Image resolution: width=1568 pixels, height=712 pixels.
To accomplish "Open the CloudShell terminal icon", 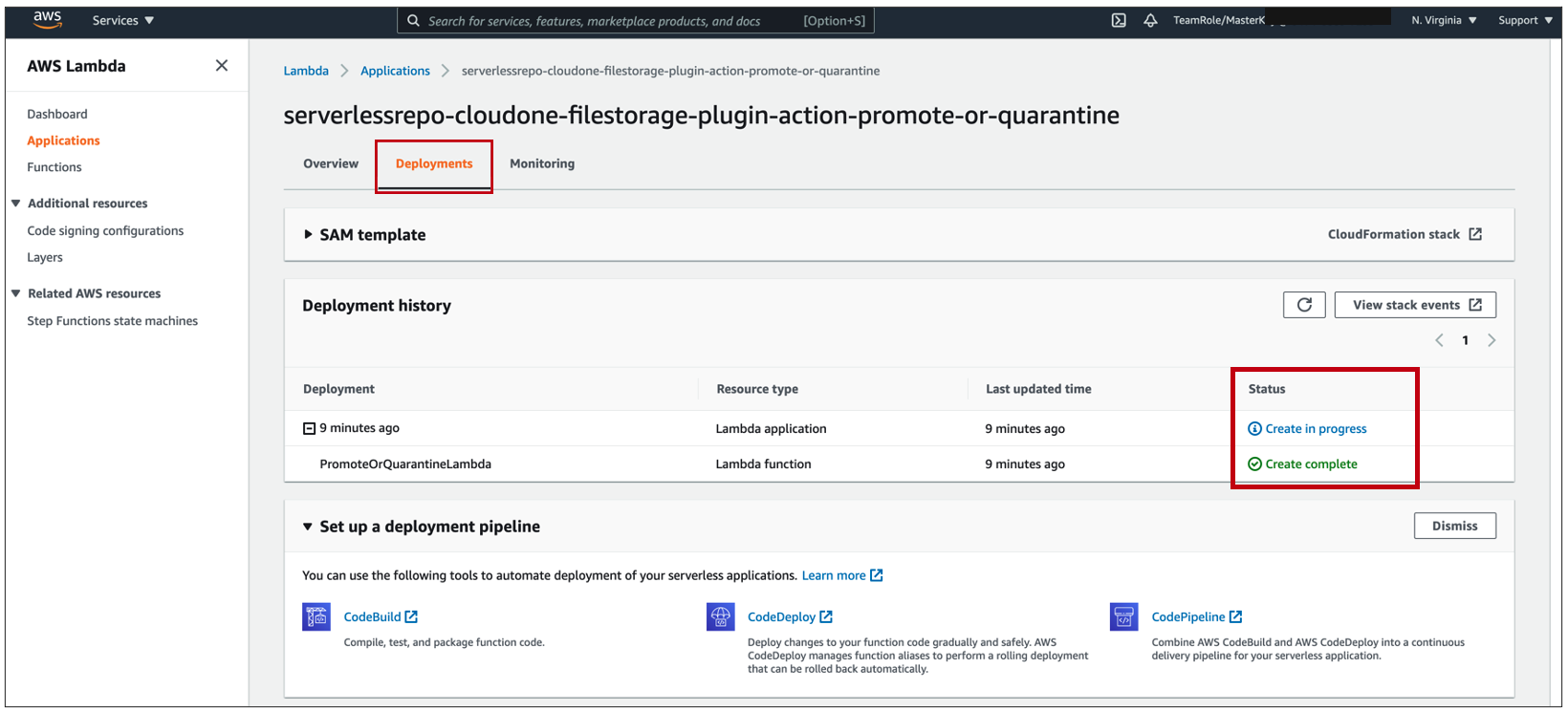I will pos(1119,20).
